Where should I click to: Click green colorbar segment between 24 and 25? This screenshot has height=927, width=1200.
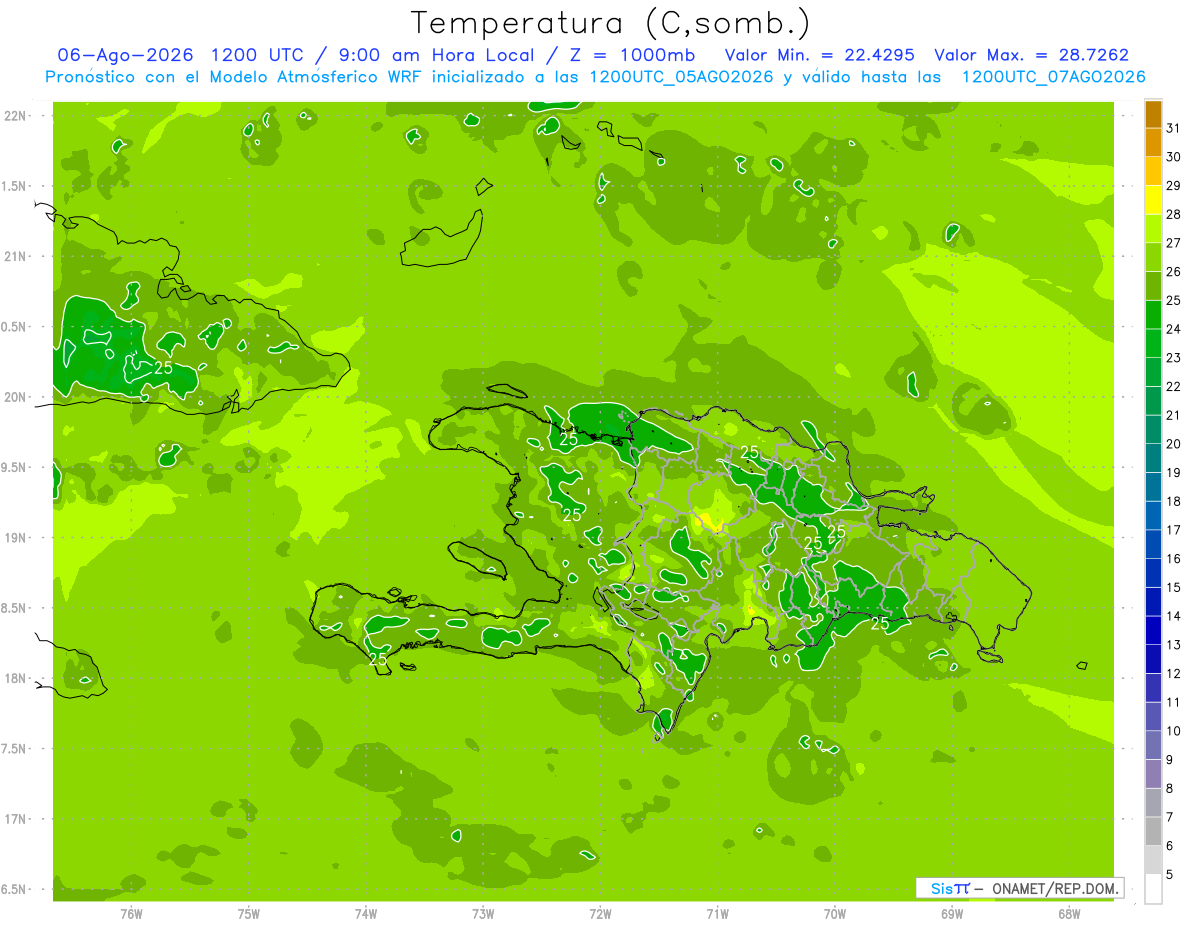pyautogui.click(x=1153, y=315)
